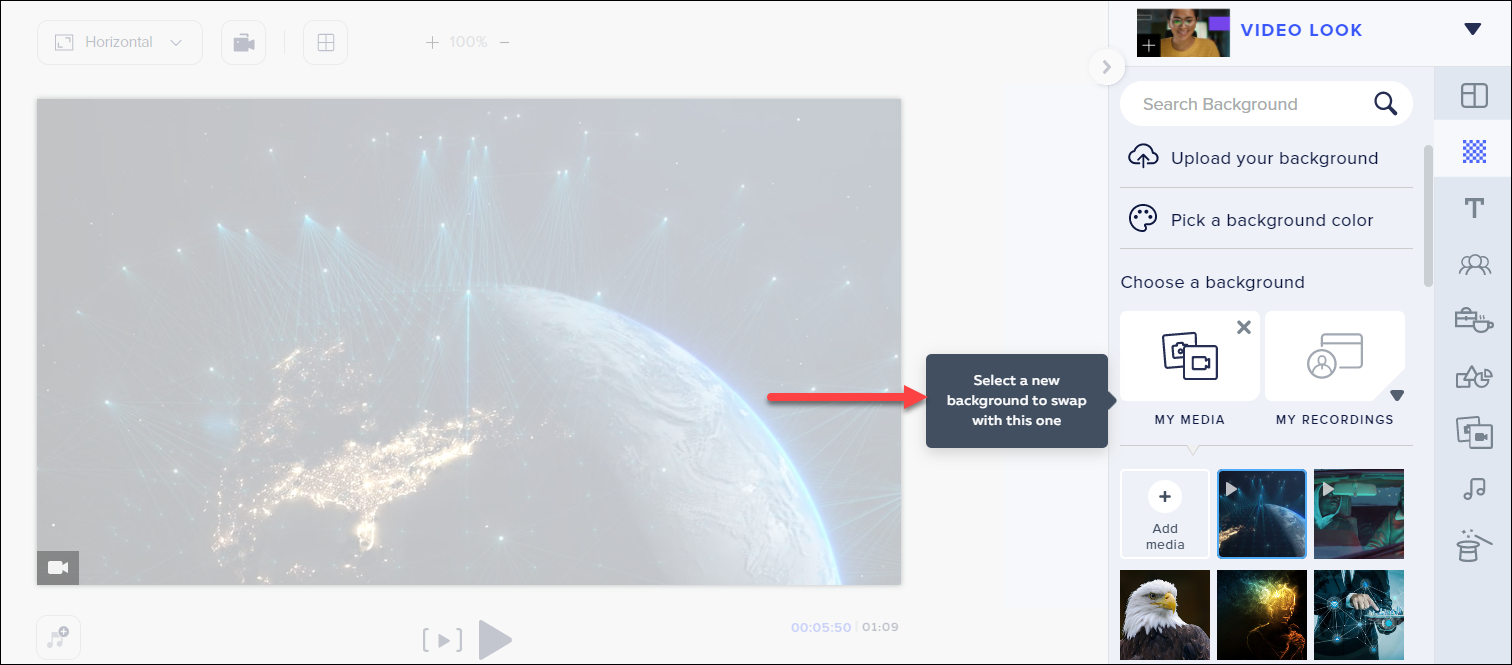Screen dimensions: 1512x665
Task: Select the bald eagle background thumbnail
Action: point(1165,615)
